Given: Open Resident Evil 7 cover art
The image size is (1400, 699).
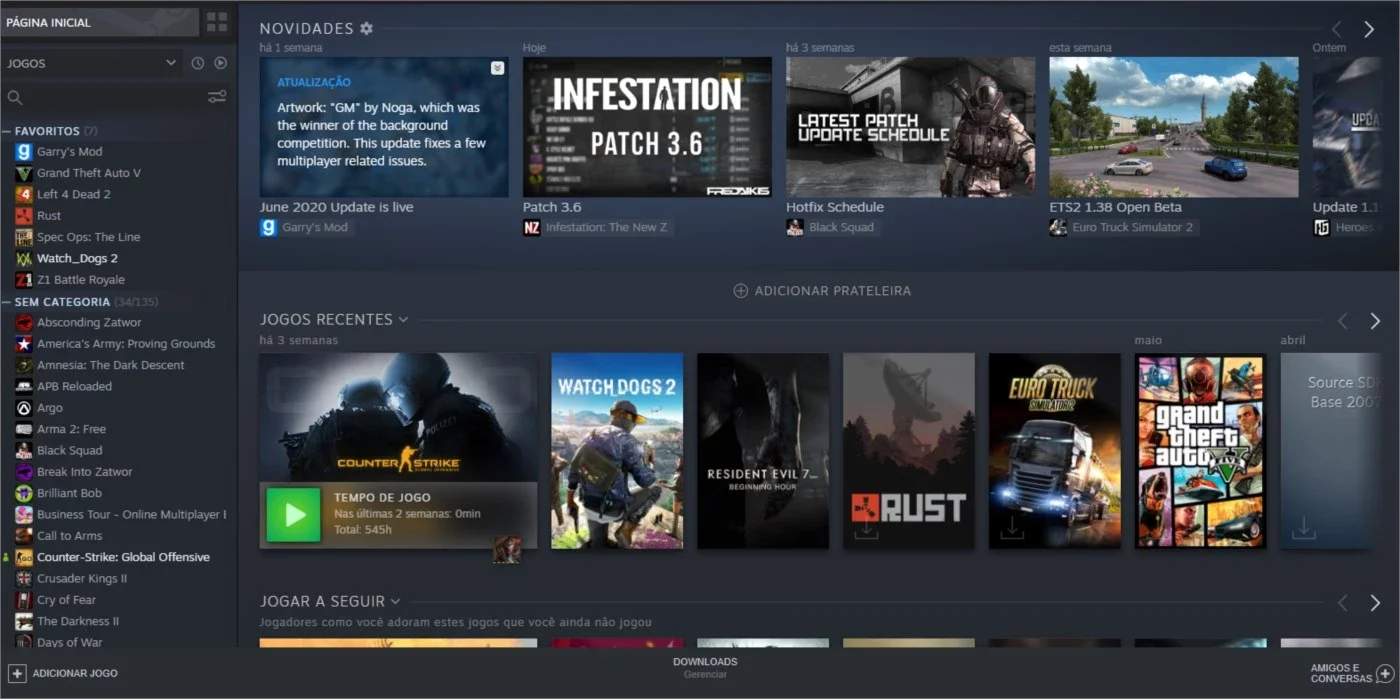Looking at the screenshot, I should pos(763,450).
